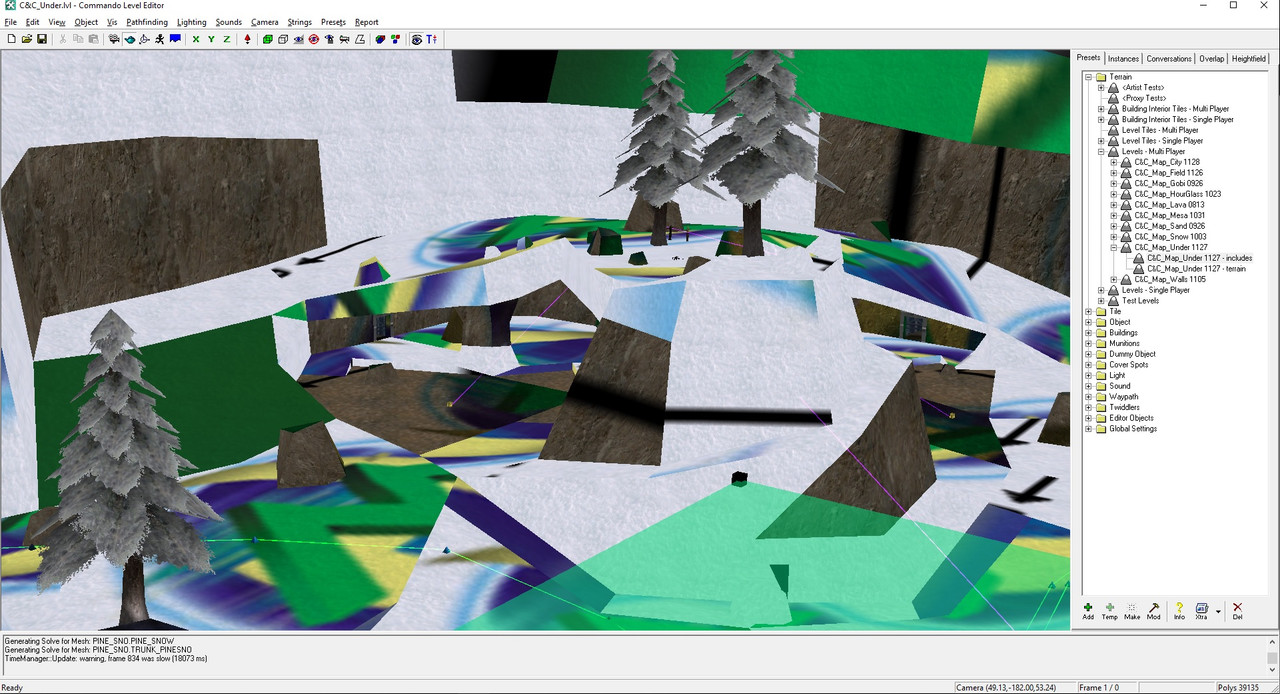This screenshot has width=1280, height=694.
Task: Expand the Waypath category
Action: [x=1089, y=397]
